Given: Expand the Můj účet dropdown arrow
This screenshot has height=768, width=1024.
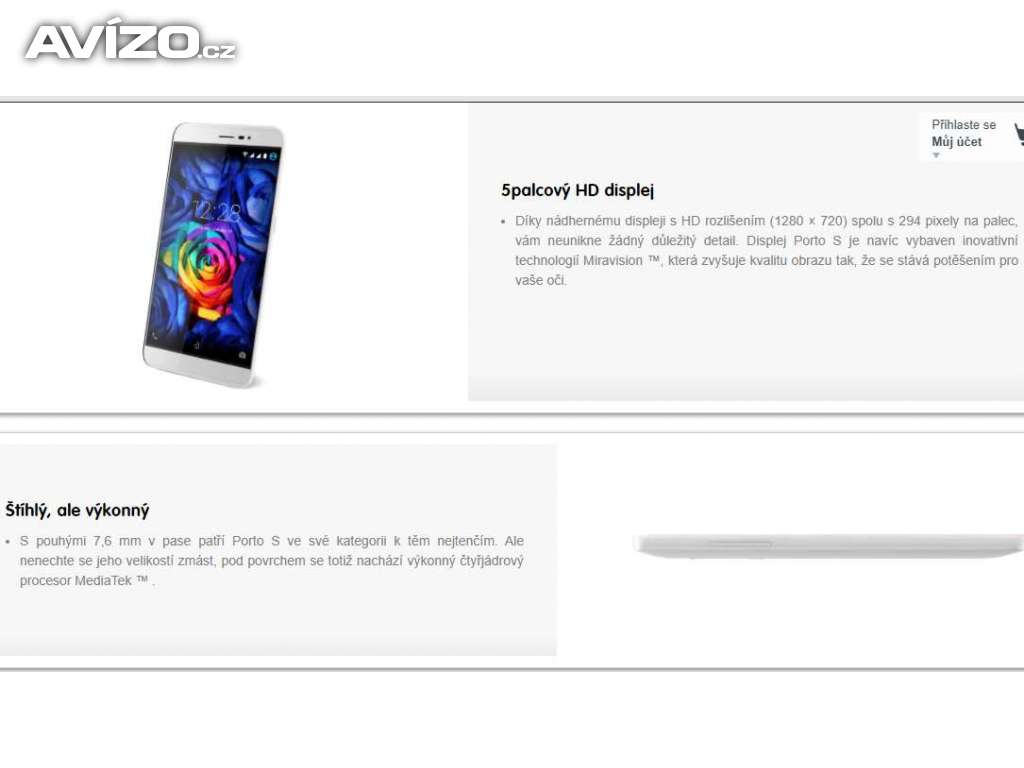Looking at the screenshot, I should click(x=936, y=155).
